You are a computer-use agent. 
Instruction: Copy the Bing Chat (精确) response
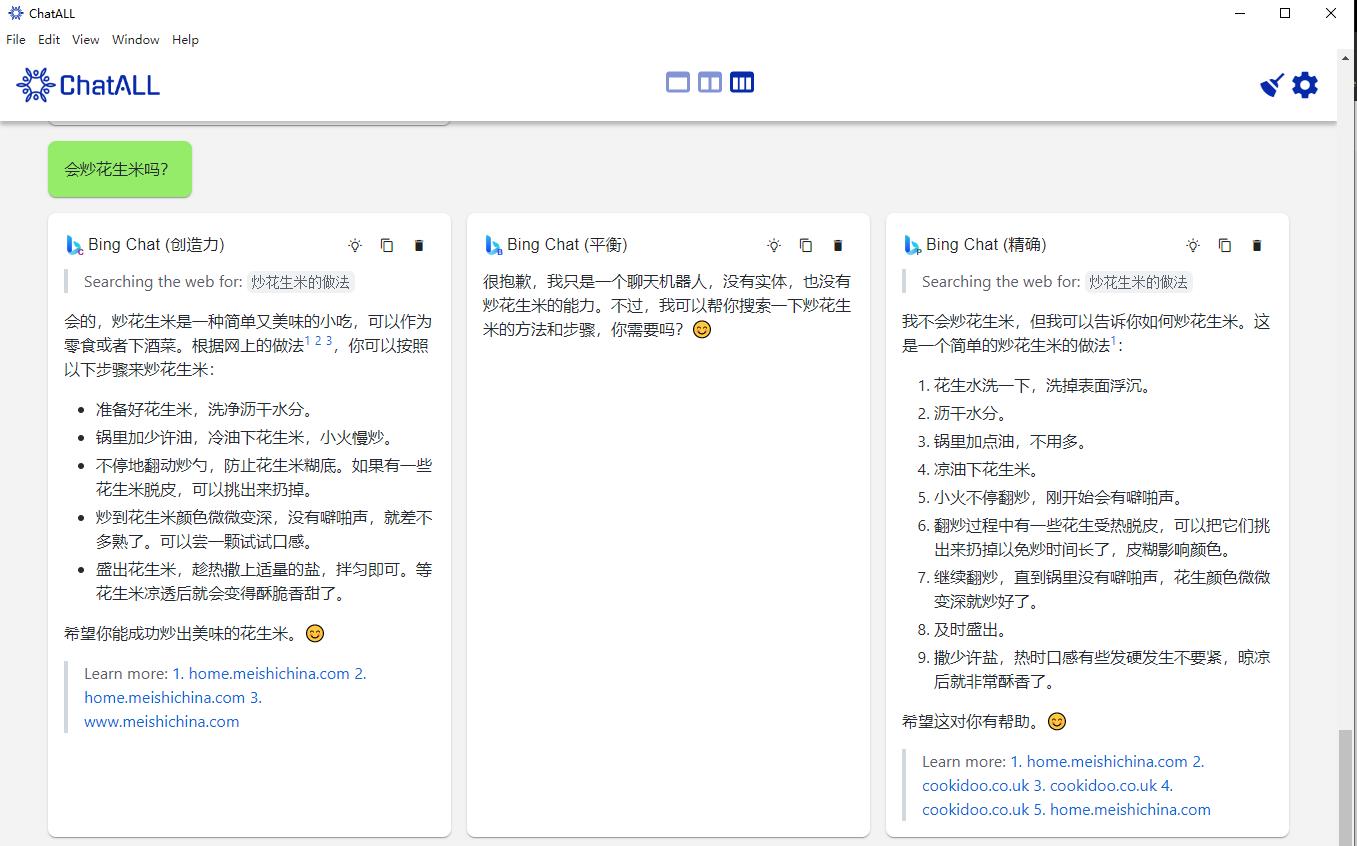1225,245
